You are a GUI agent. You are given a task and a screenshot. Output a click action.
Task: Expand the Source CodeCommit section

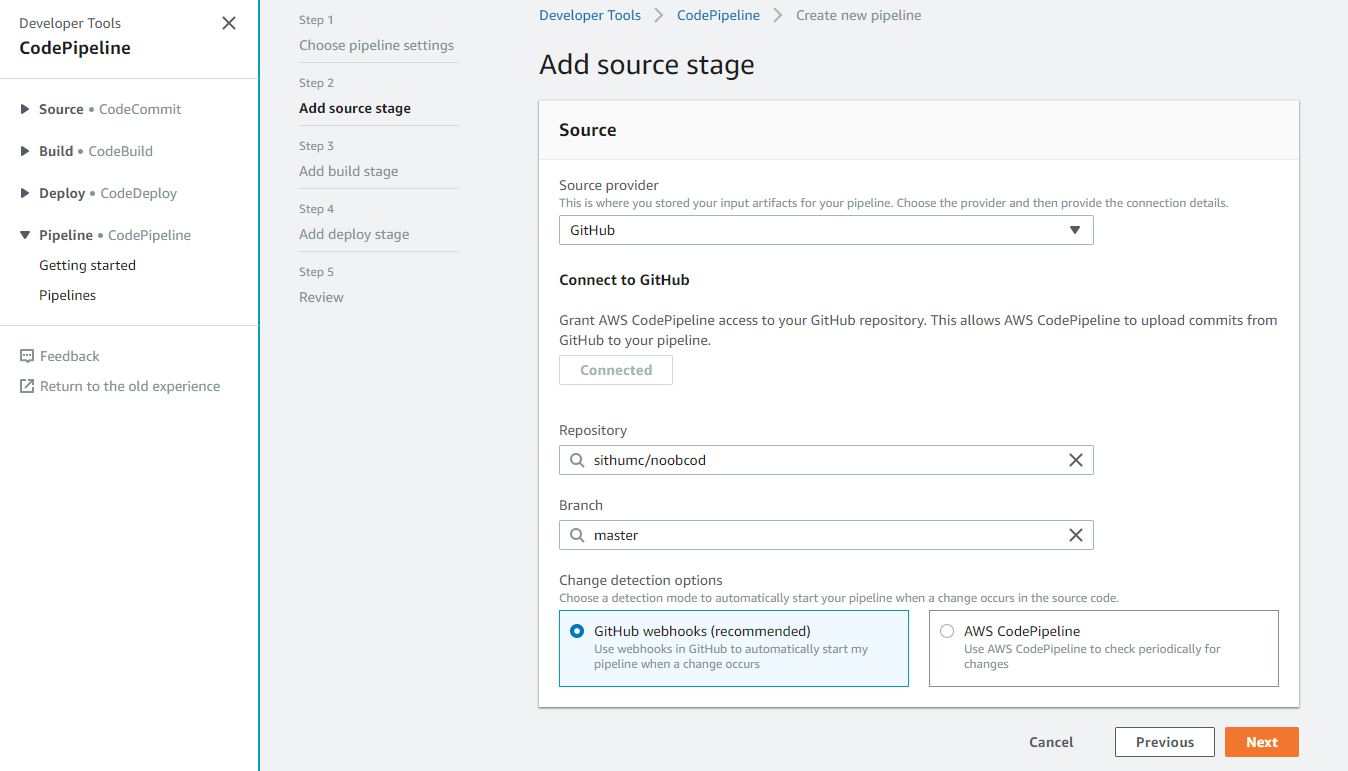point(25,109)
